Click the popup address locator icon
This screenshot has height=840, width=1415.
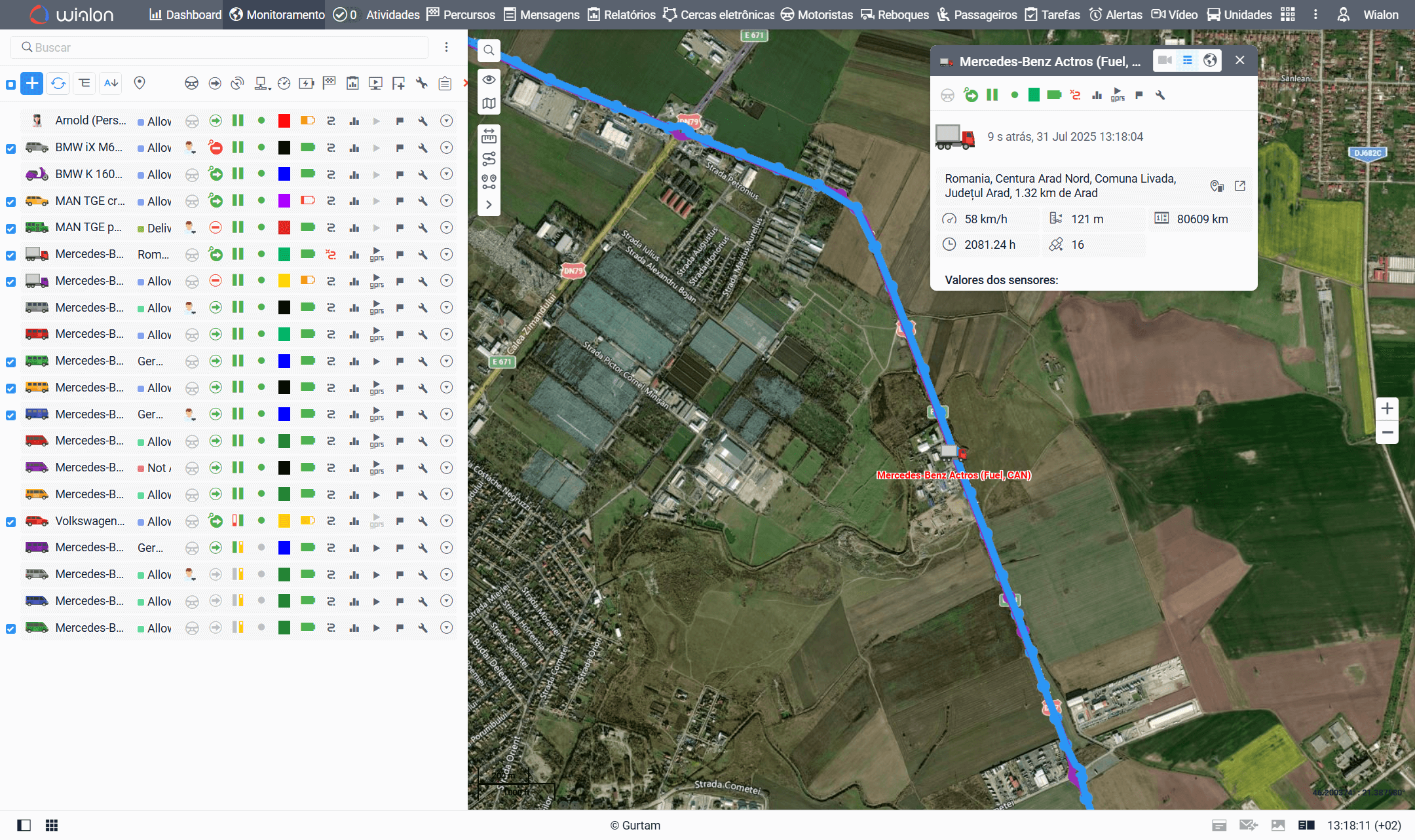pos(1217,186)
